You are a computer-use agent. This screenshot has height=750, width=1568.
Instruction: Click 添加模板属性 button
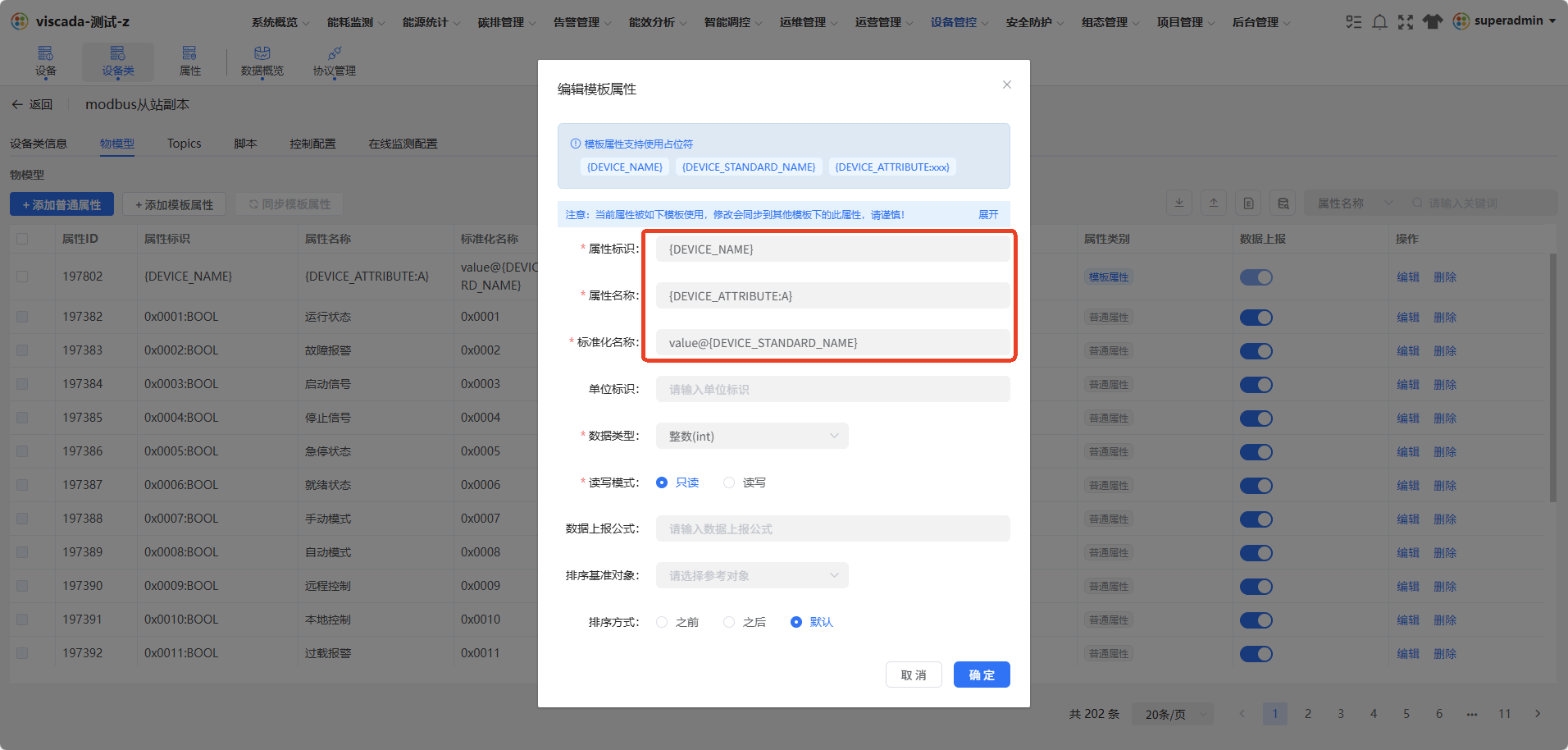174,204
